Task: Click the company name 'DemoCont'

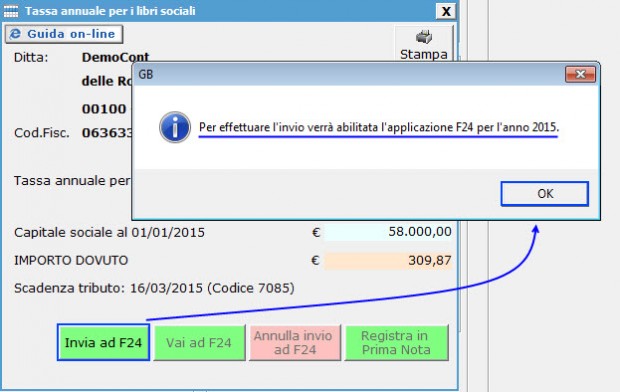Action: 115,58
